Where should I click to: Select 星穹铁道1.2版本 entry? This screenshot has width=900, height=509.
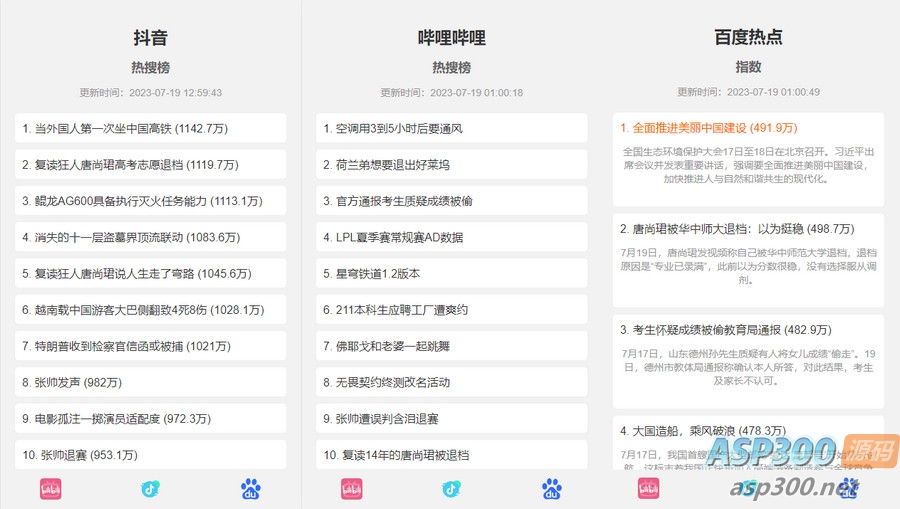[451, 273]
